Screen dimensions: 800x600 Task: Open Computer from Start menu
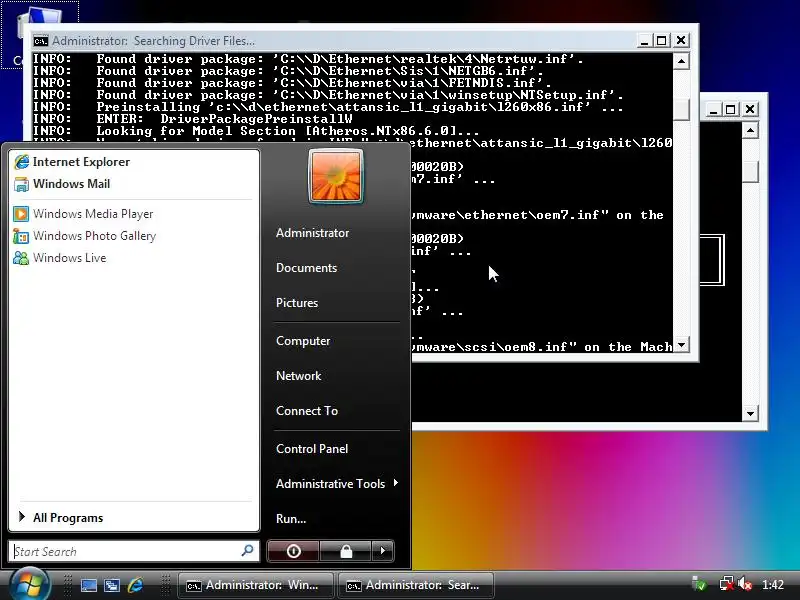(x=303, y=341)
